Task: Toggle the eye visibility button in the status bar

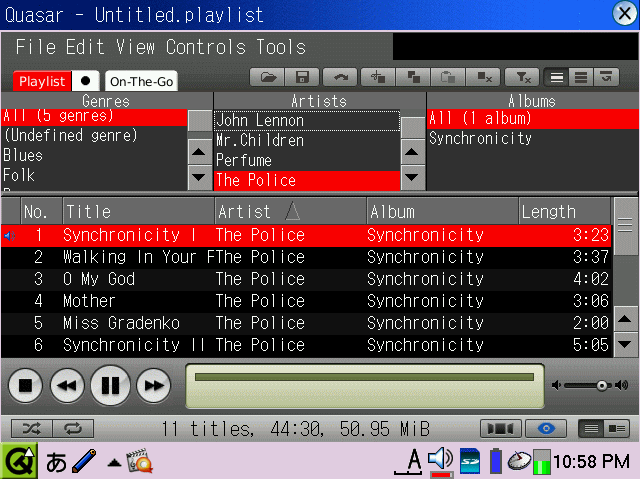Action: [x=546, y=429]
